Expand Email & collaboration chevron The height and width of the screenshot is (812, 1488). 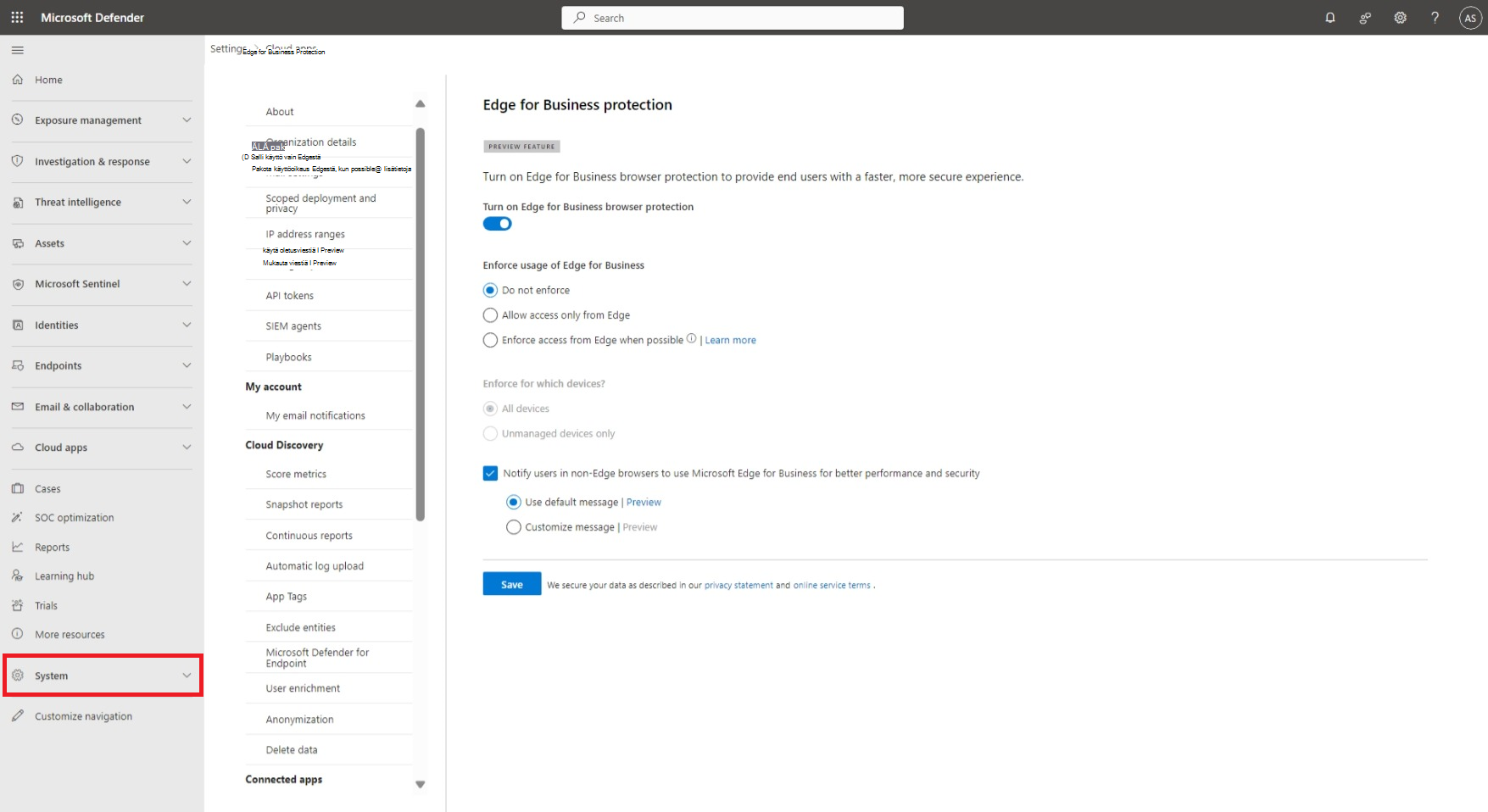click(187, 407)
